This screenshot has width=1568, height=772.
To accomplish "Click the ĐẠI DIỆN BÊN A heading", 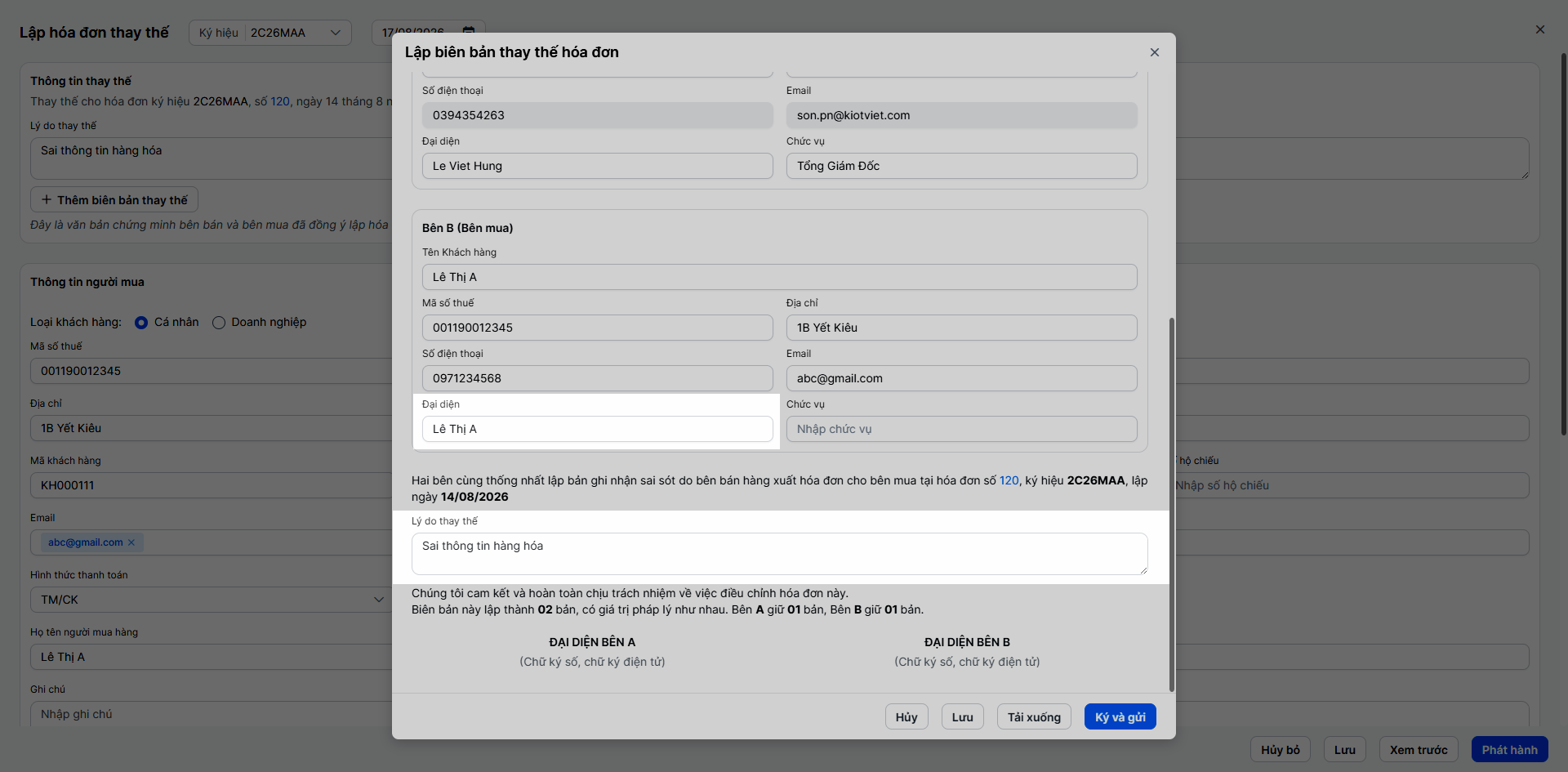I will pyautogui.click(x=592, y=642).
